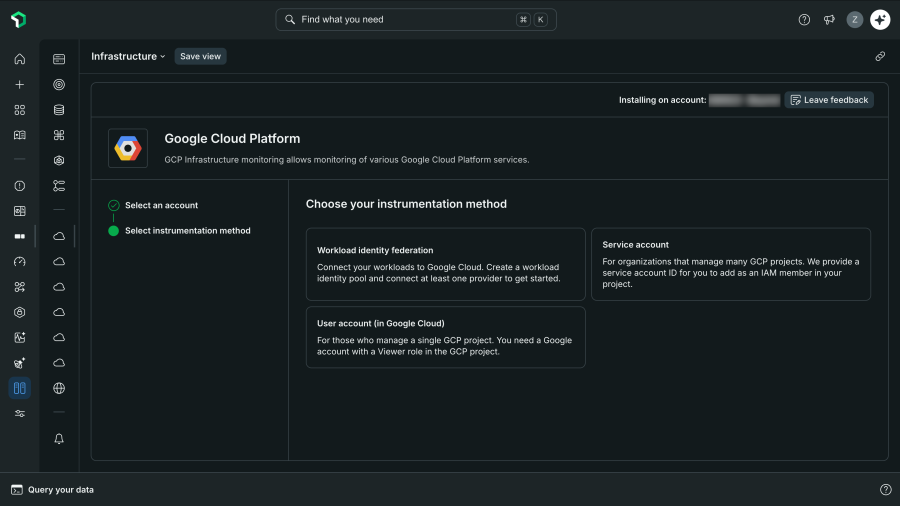Click the globe icon in secondary sidebar
The height and width of the screenshot is (506, 900).
tap(59, 388)
